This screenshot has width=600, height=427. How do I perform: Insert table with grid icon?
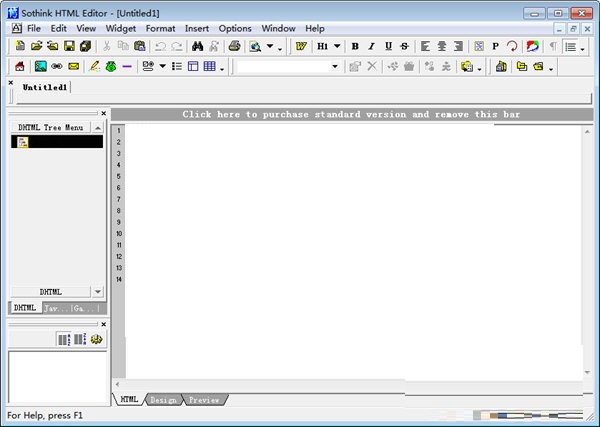tap(210, 67)
